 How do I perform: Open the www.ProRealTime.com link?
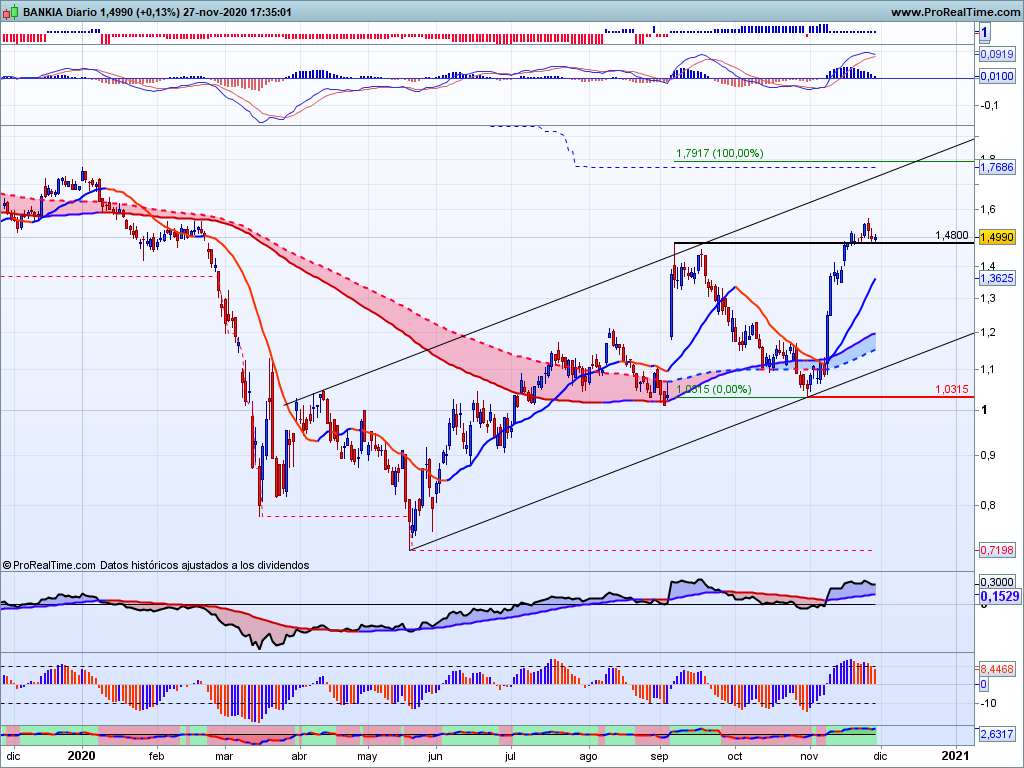(x=955, y=12)
